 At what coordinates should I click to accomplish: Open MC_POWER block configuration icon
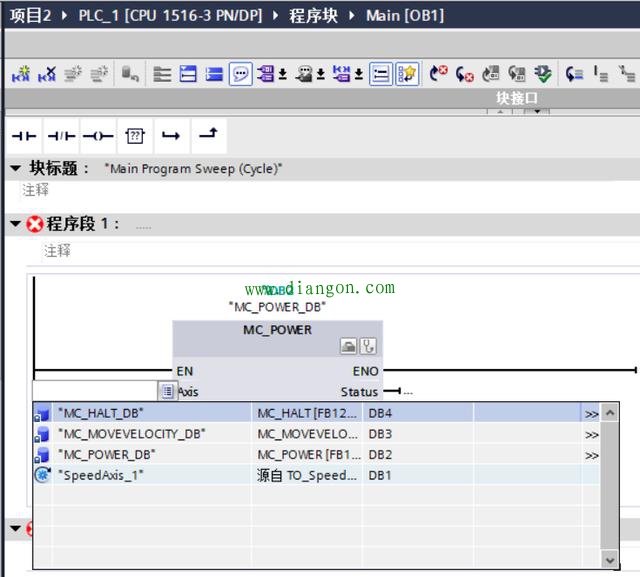pyautogui.click(x=348, y=346)
